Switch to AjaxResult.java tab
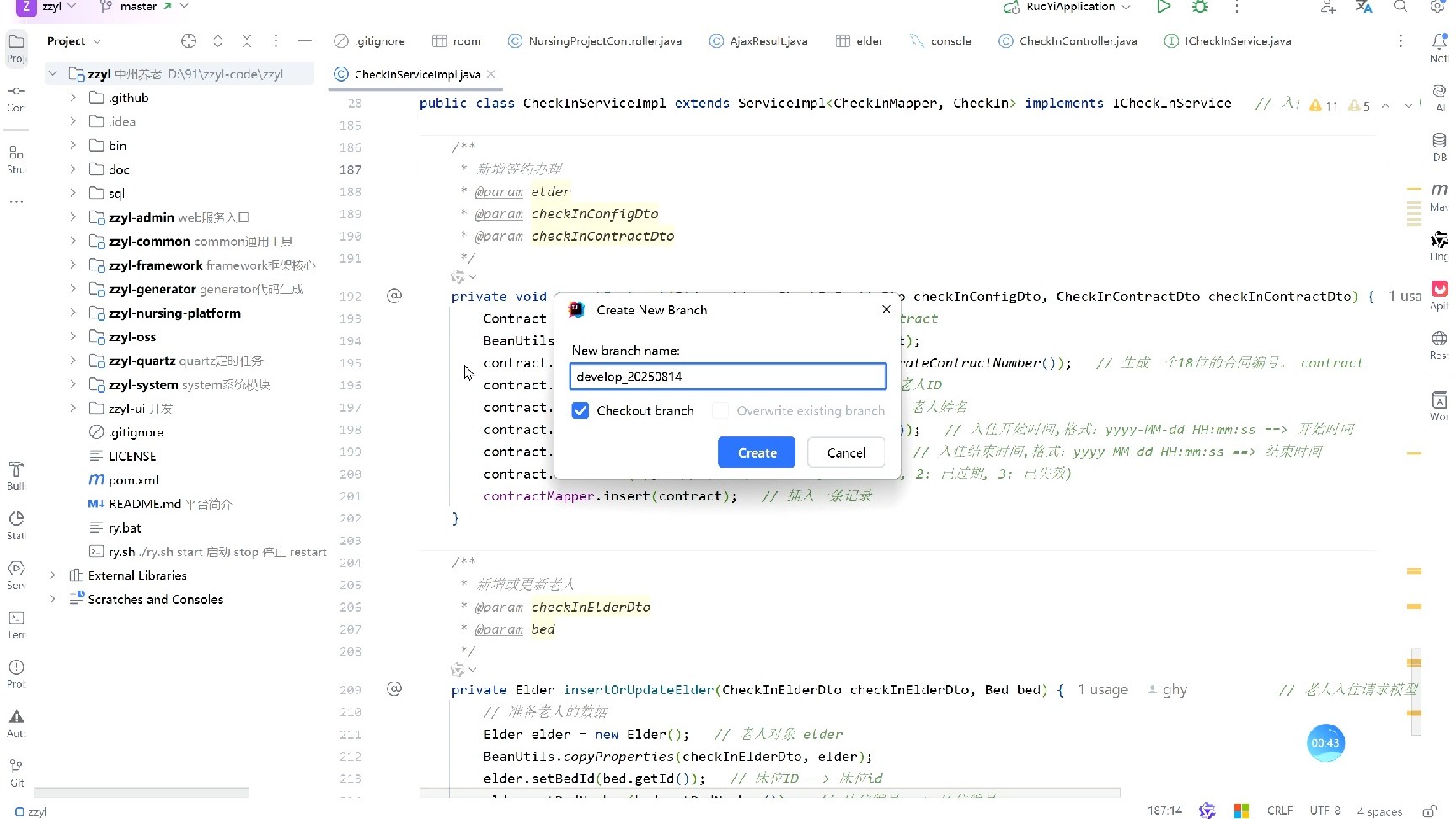 point(758,41)
